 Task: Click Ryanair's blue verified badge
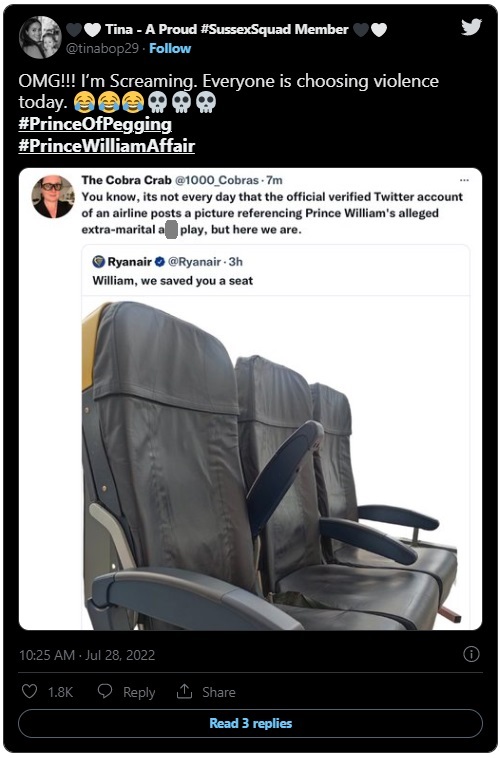pyautogui.click(x=160, y=262)
